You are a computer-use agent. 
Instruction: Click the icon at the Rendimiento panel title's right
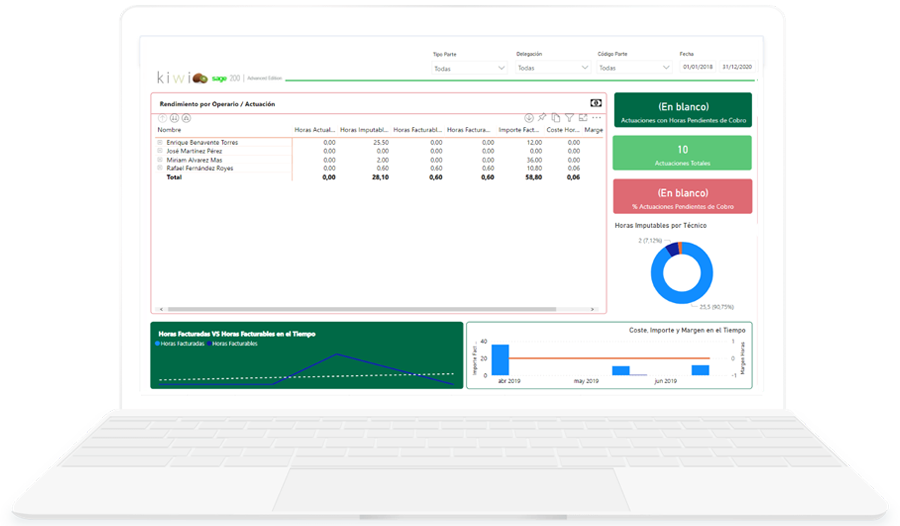[596, 103]
